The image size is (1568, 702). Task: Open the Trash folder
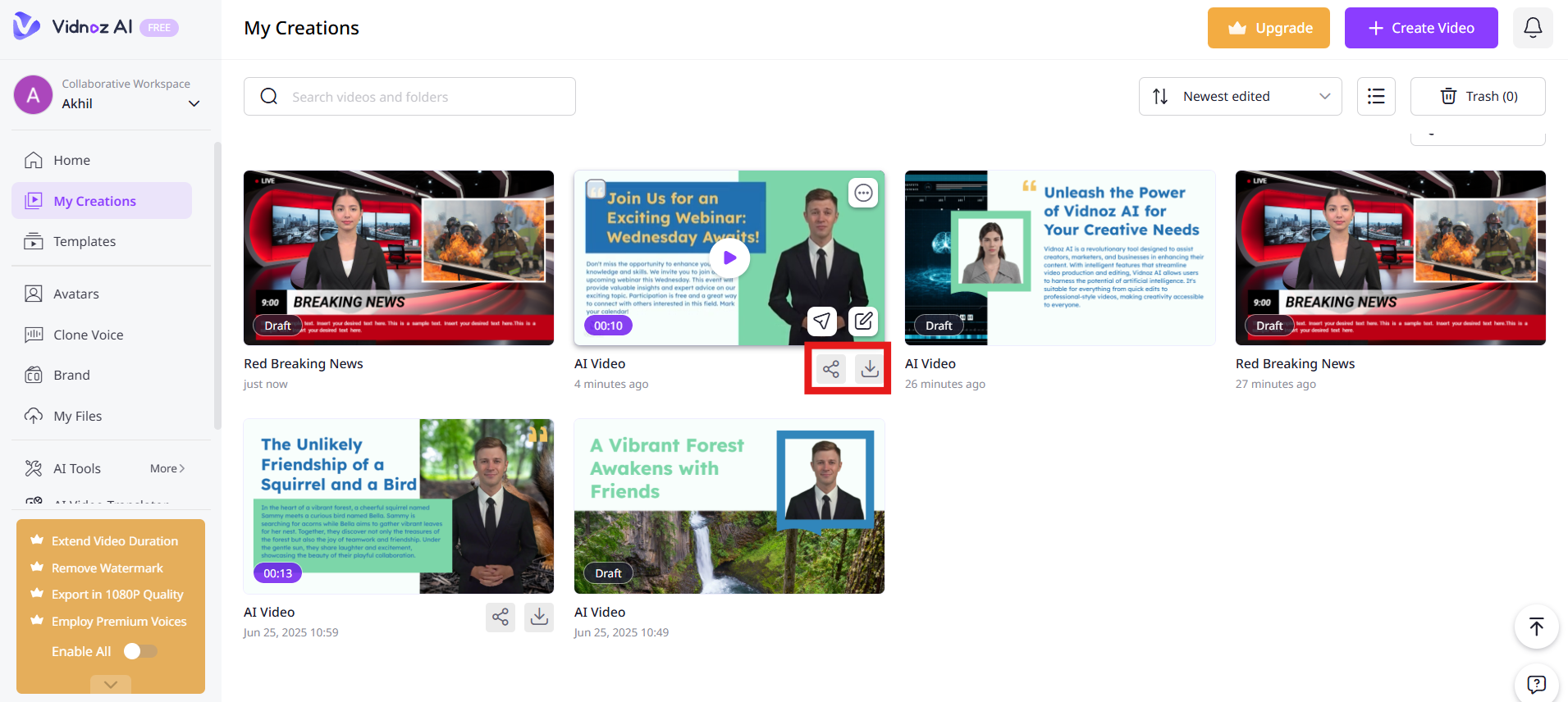tap(1477, 97)
